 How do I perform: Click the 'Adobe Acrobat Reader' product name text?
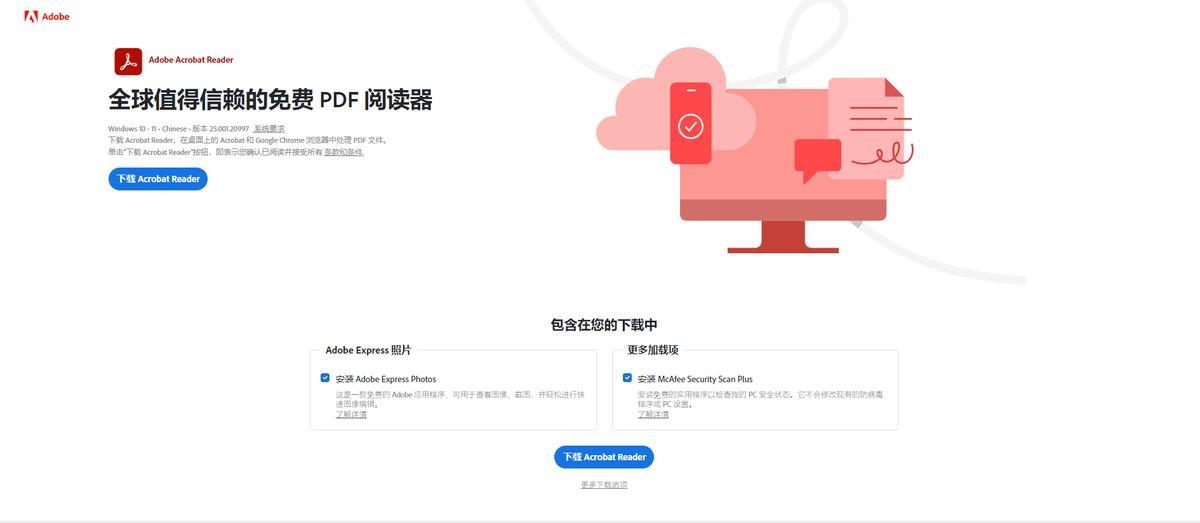[x=191, y=60]
